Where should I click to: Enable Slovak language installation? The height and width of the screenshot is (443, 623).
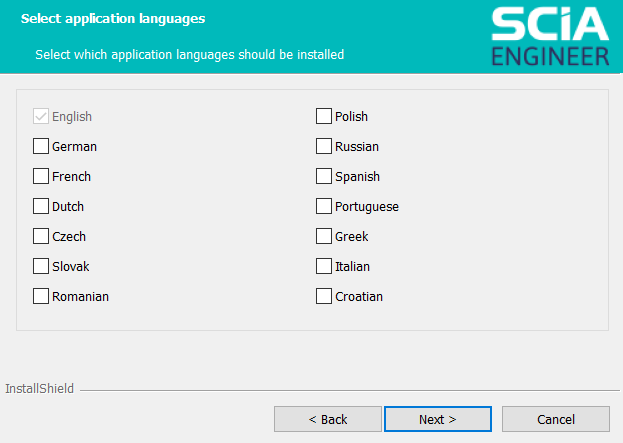[41, 266]
